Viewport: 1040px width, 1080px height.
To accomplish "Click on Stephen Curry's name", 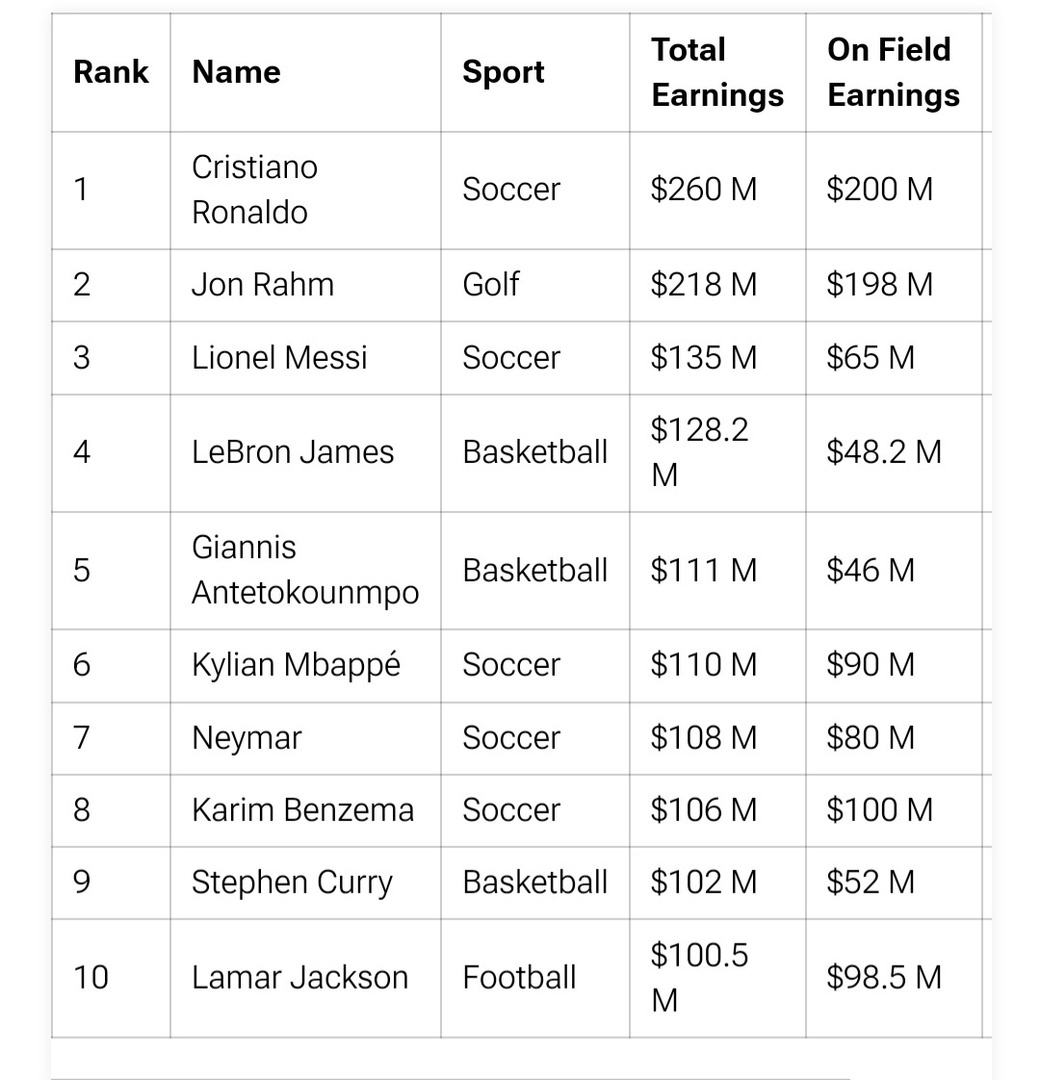I will pyautogui.click(x=292, y=883).
